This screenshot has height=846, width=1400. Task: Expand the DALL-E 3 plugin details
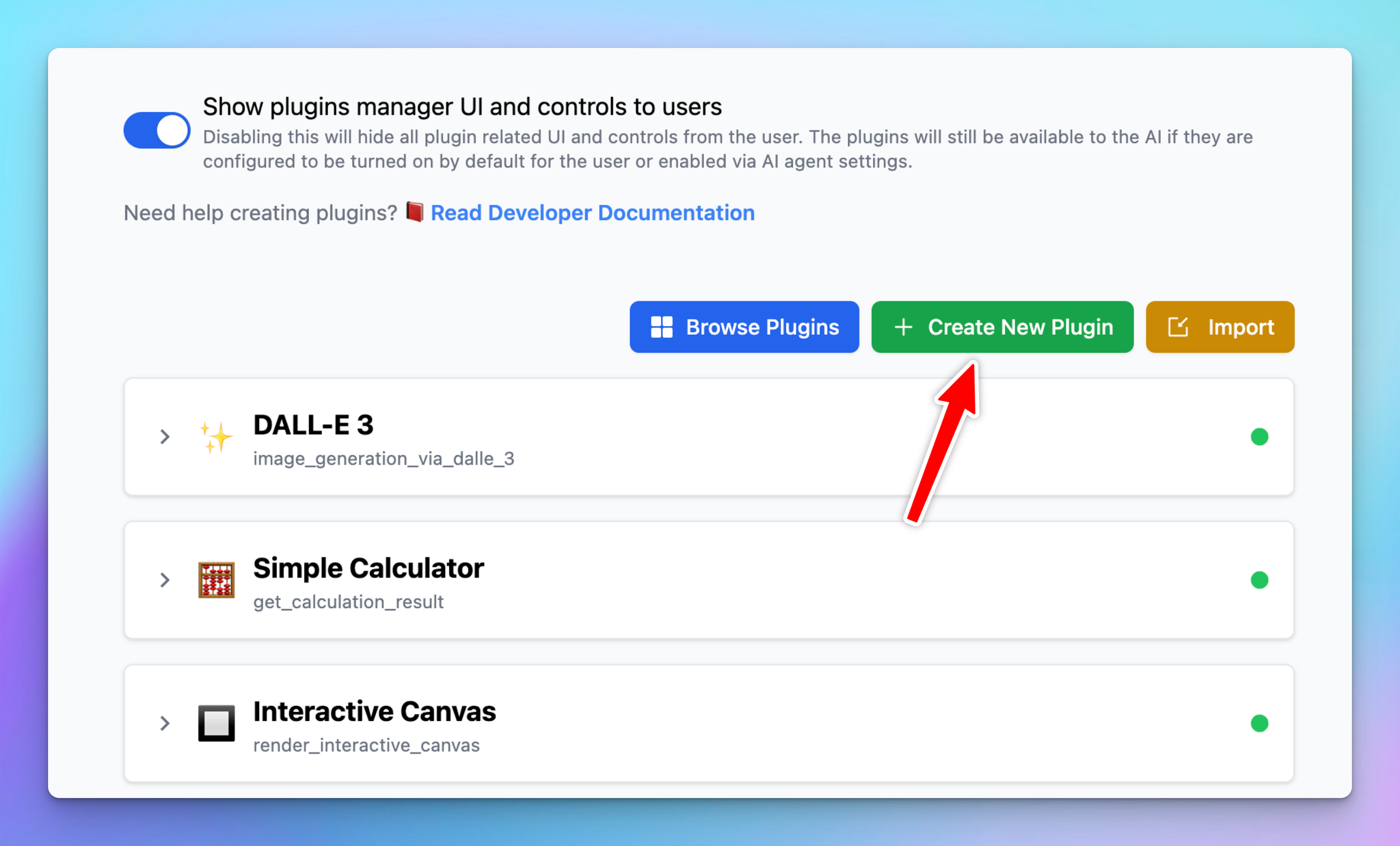tap(164, 437)
